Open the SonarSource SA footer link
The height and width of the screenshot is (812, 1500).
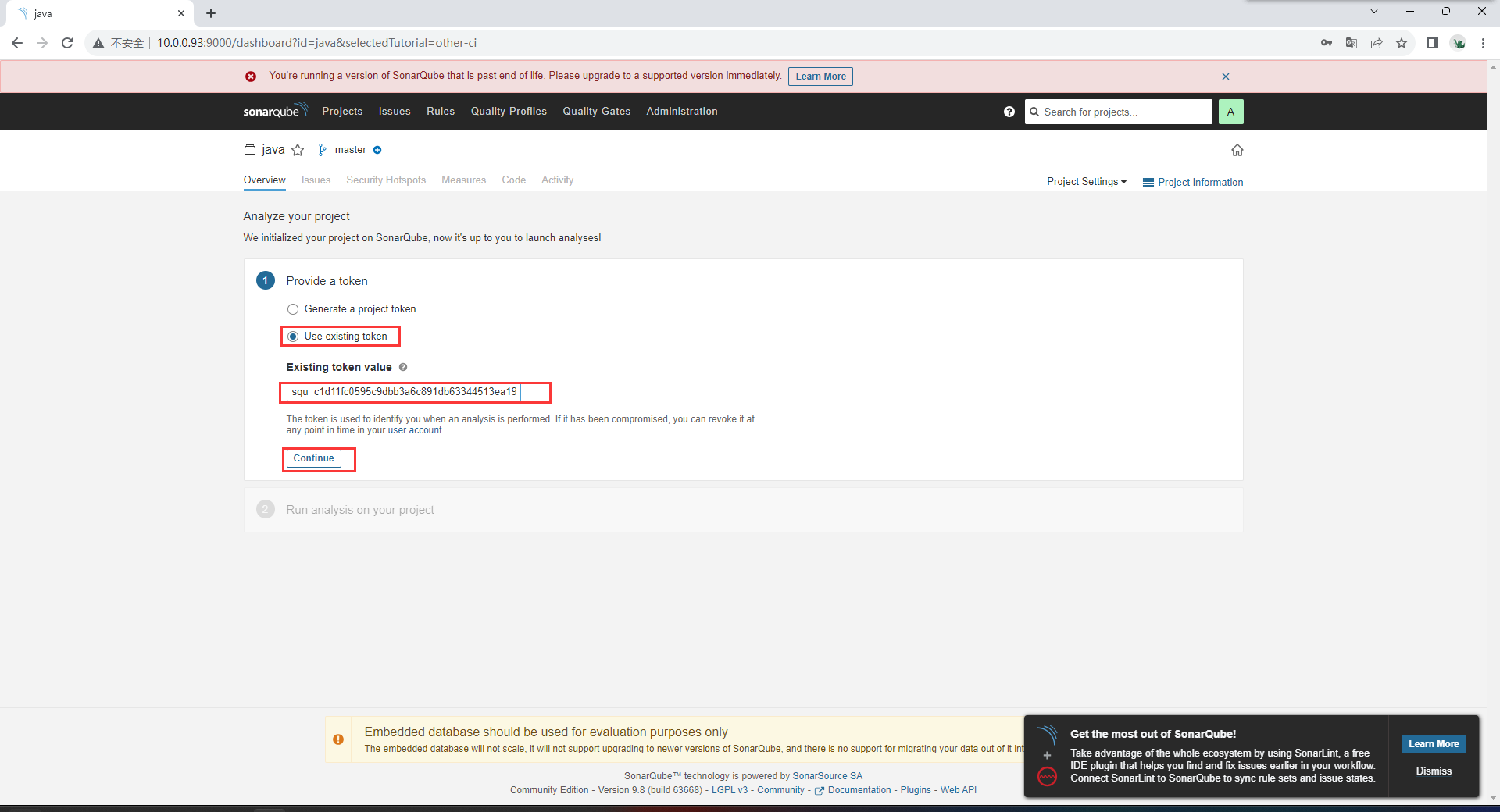[x=827, y=776]
